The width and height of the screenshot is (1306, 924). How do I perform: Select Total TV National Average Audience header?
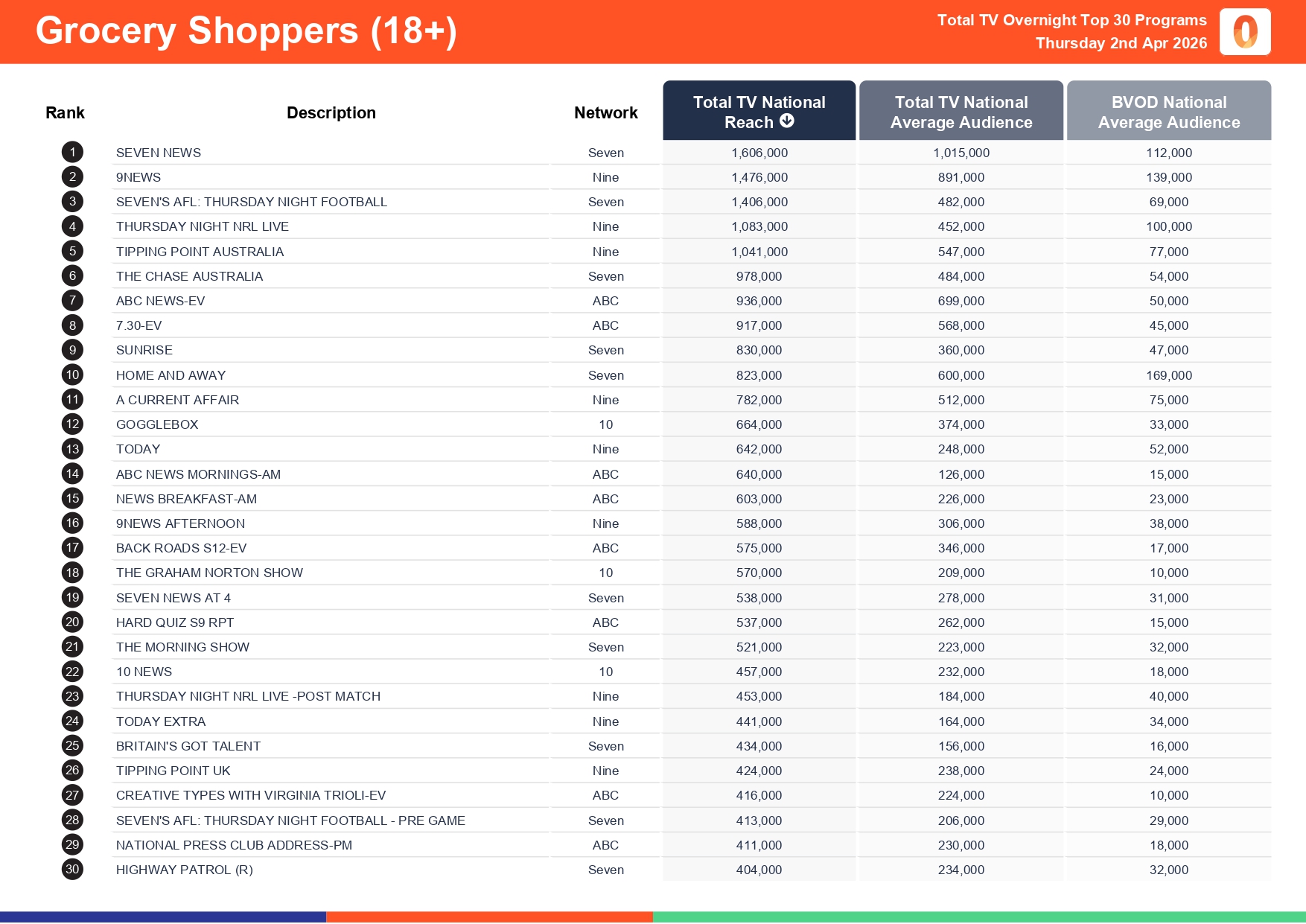click(961, 112)
